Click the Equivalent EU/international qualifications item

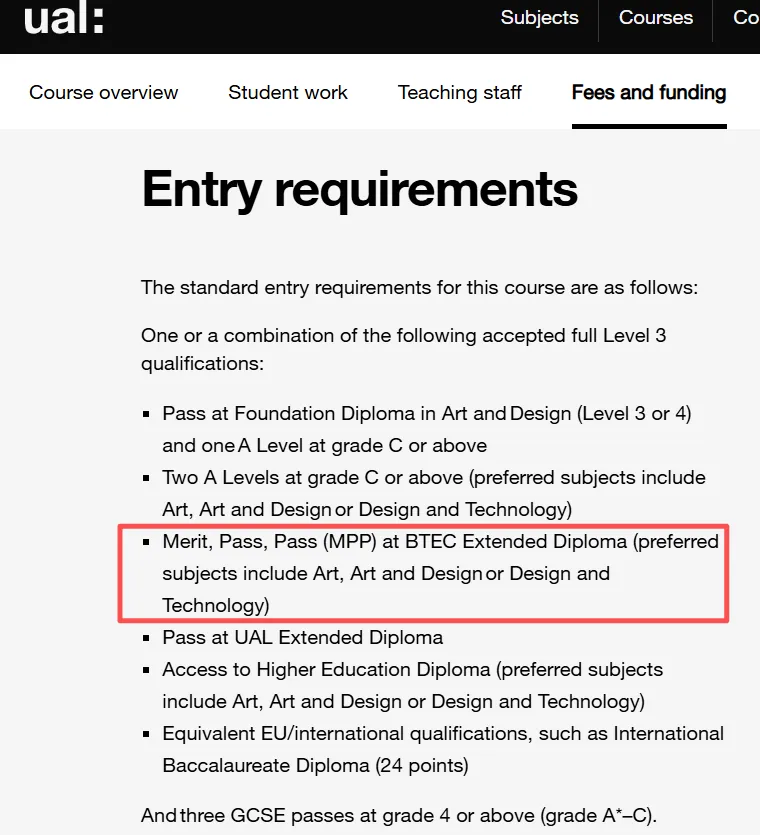(x=443, y=749)
